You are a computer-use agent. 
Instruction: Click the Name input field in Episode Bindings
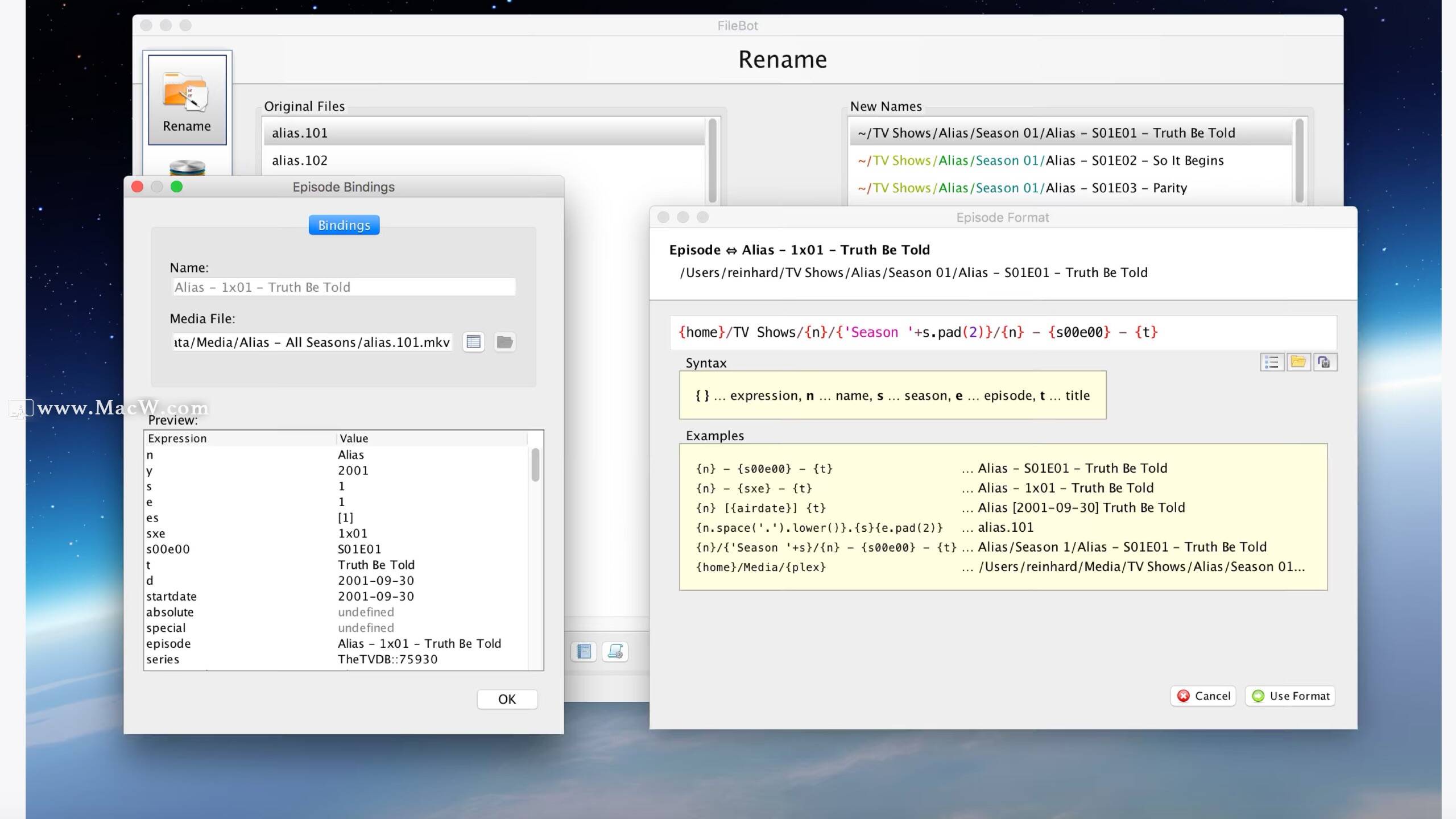click(x=343, y=287)
